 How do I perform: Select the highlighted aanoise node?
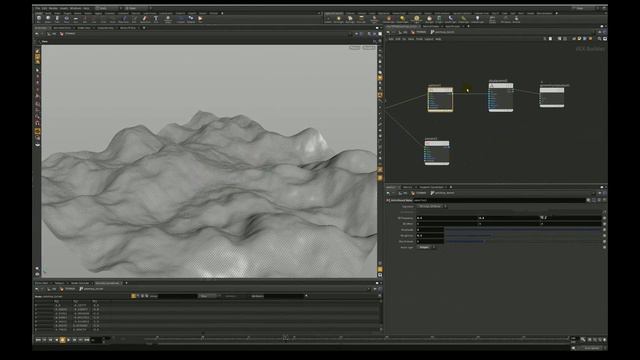(440, 98)
